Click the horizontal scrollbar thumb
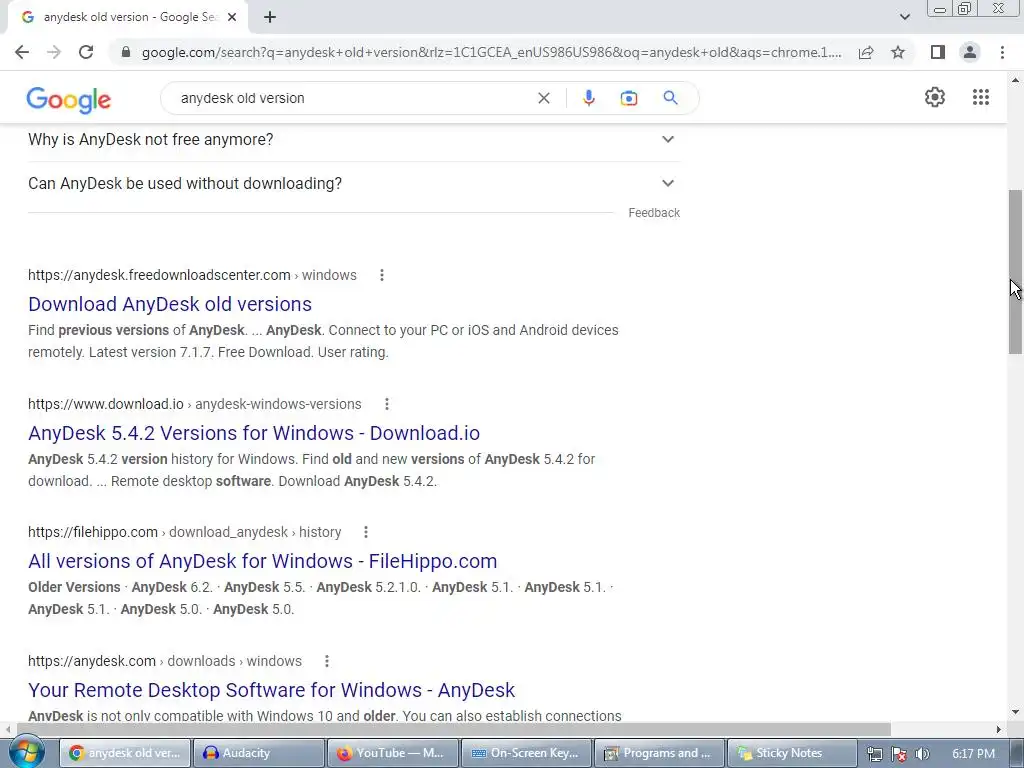This screenshot has height=768, width=1024. click(454, 729)
